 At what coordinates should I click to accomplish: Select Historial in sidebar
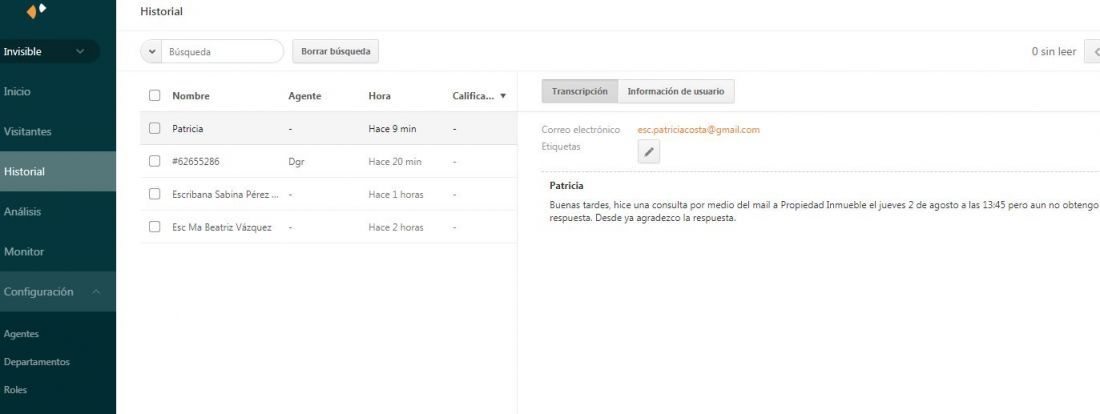58,171
